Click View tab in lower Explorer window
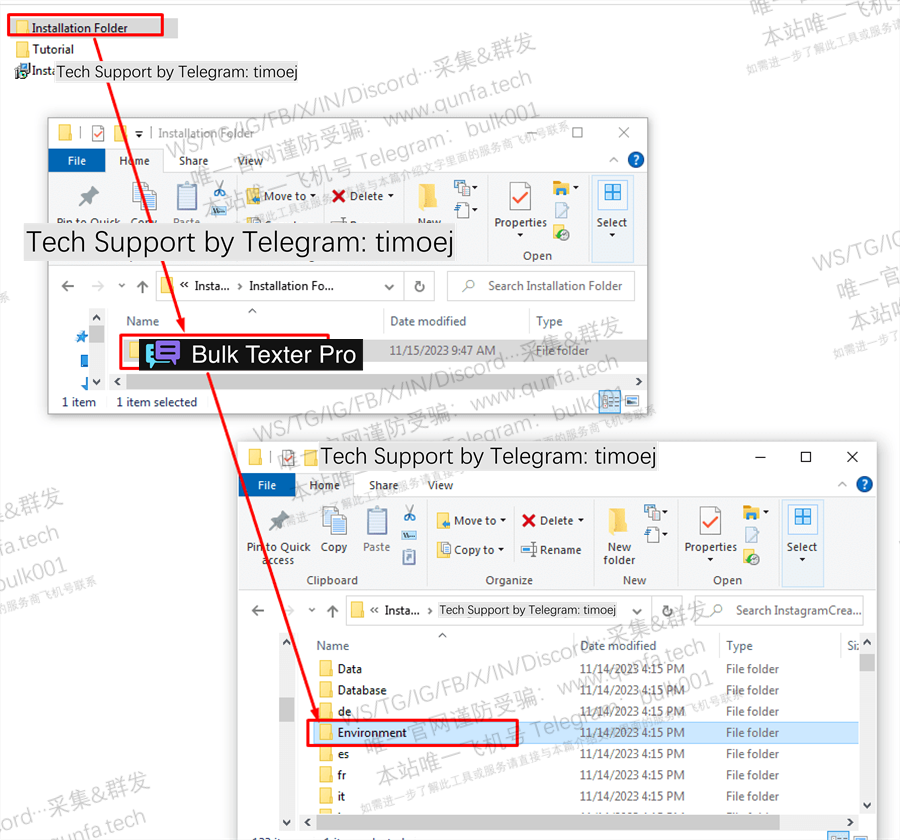 [x=440, y=485]
